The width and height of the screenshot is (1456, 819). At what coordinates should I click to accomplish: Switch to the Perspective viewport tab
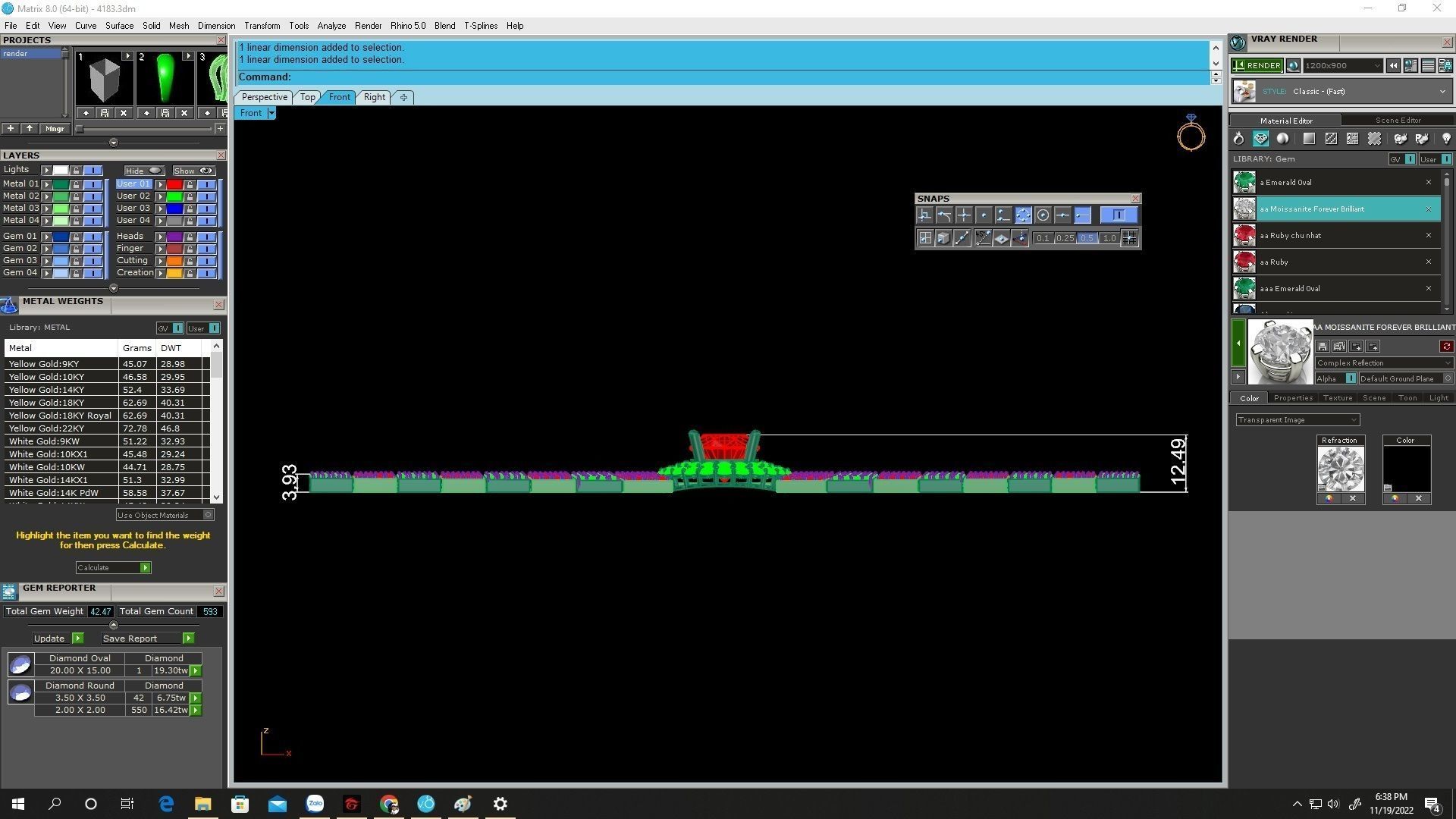pos(264,97)
